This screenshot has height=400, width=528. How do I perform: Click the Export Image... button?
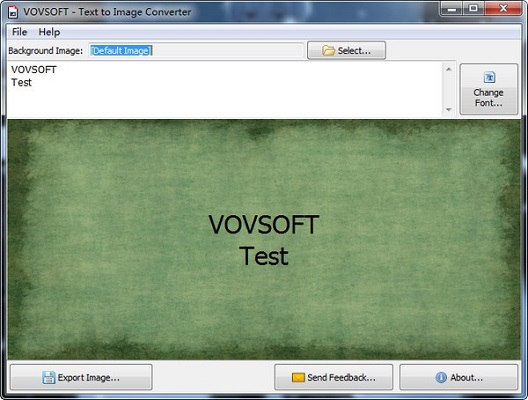pos(81,377)
